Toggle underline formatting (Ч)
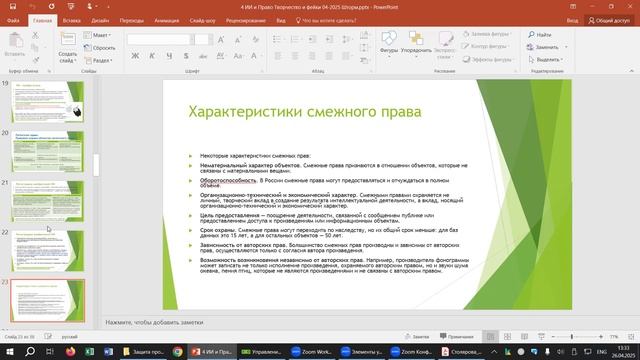 (169, 56)
